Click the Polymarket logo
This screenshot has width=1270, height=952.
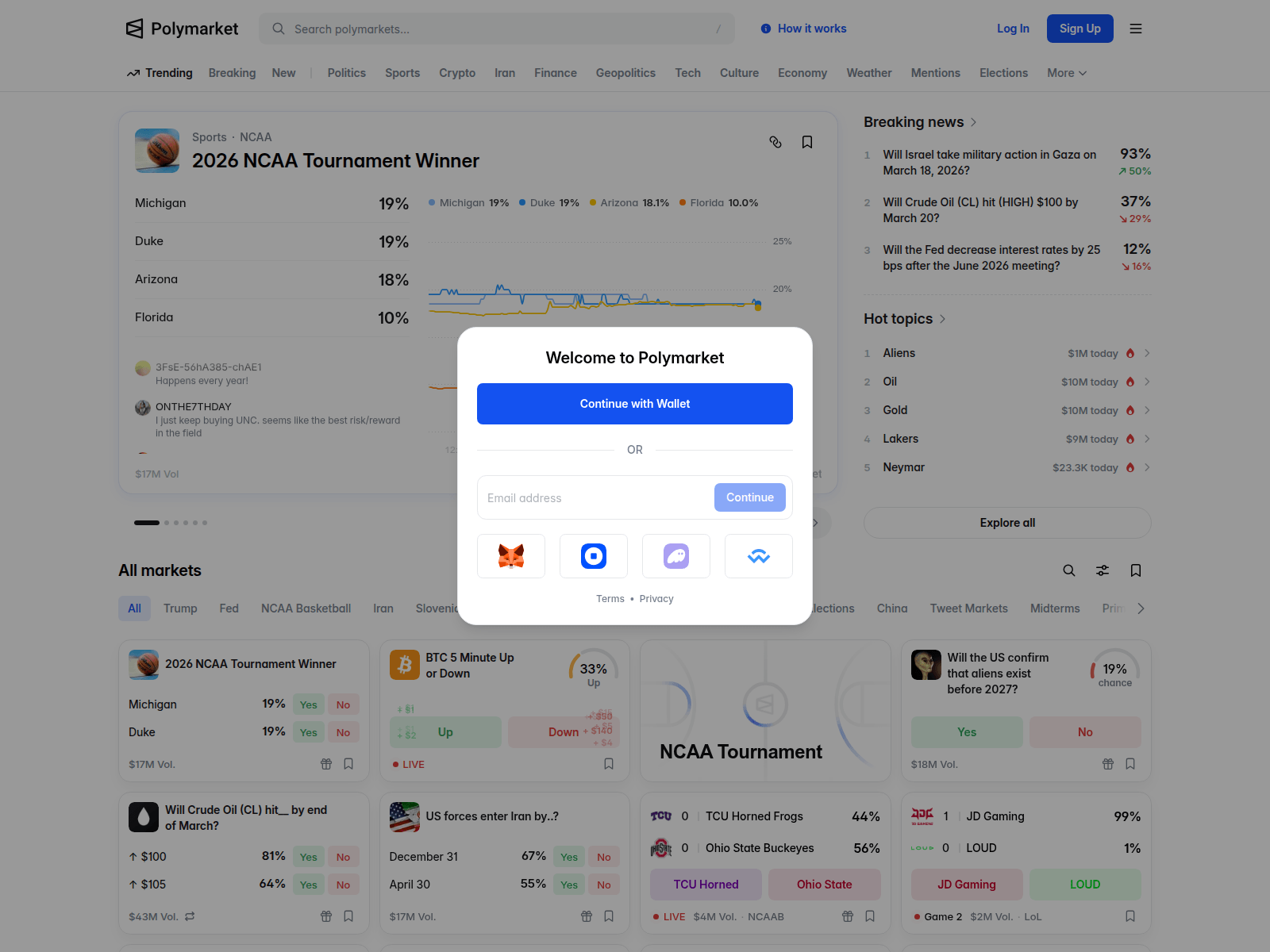(181, 29)
